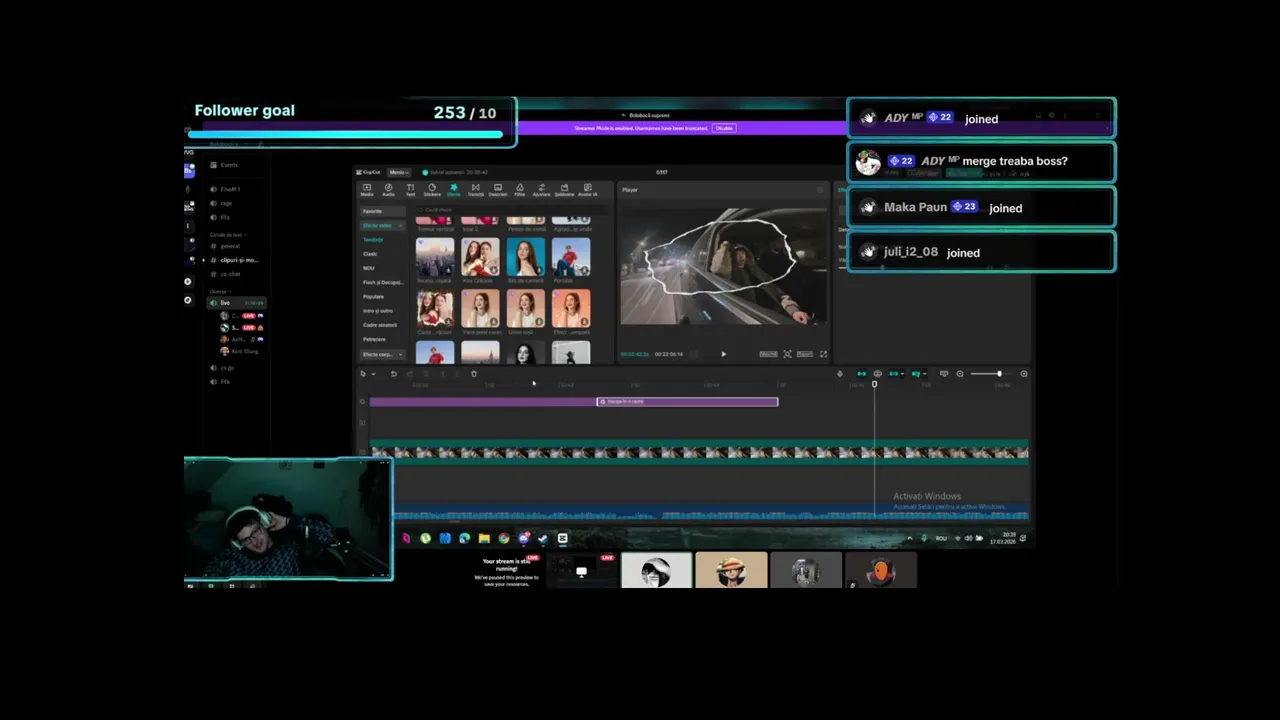This screenshot has height=720, width=1280.
Task: Open the Șabloane tab in CapCut
Action: pyautogui.click(x=564, y=189)
